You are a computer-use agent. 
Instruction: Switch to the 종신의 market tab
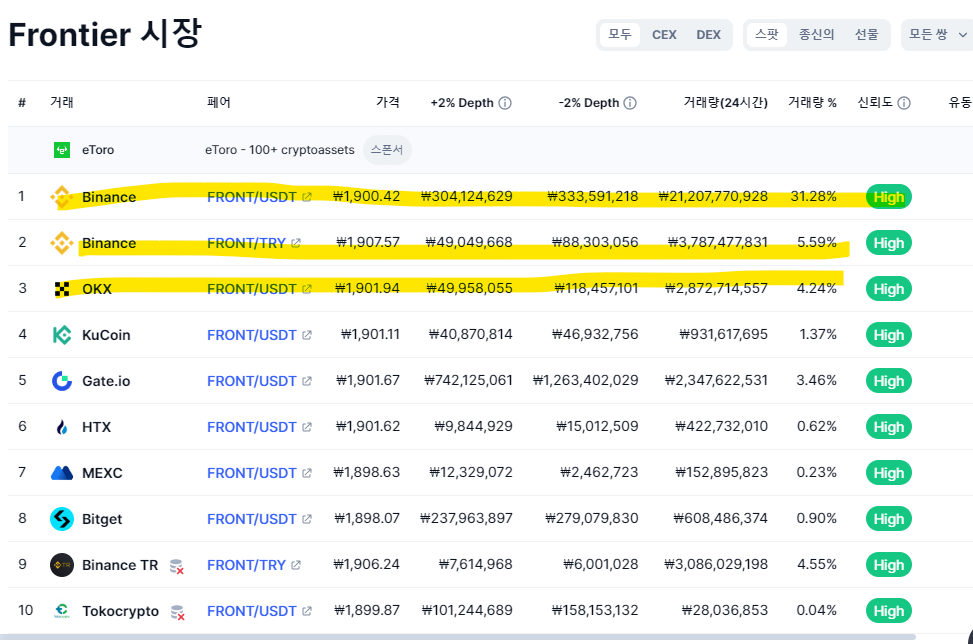pyautogui.click(x=816, y=35)
